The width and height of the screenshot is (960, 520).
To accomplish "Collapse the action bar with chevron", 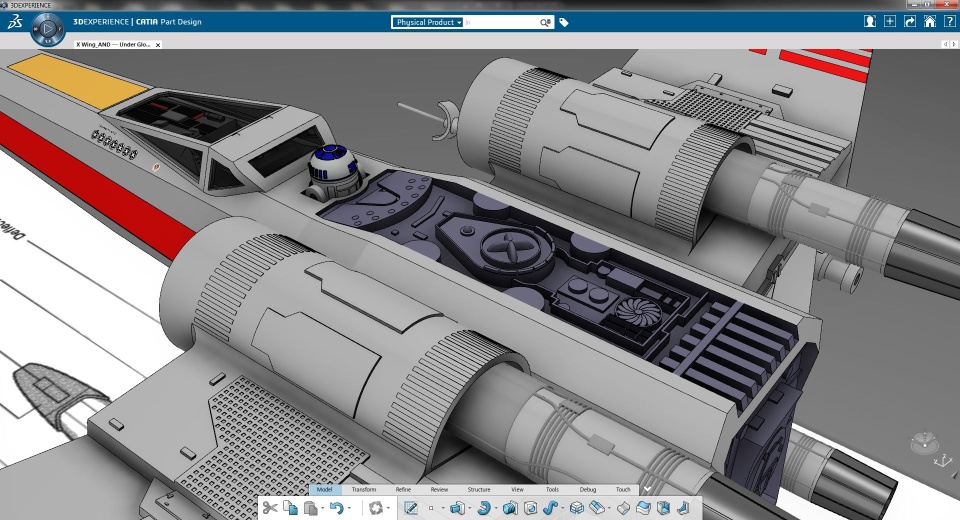I will pos(647,489).
